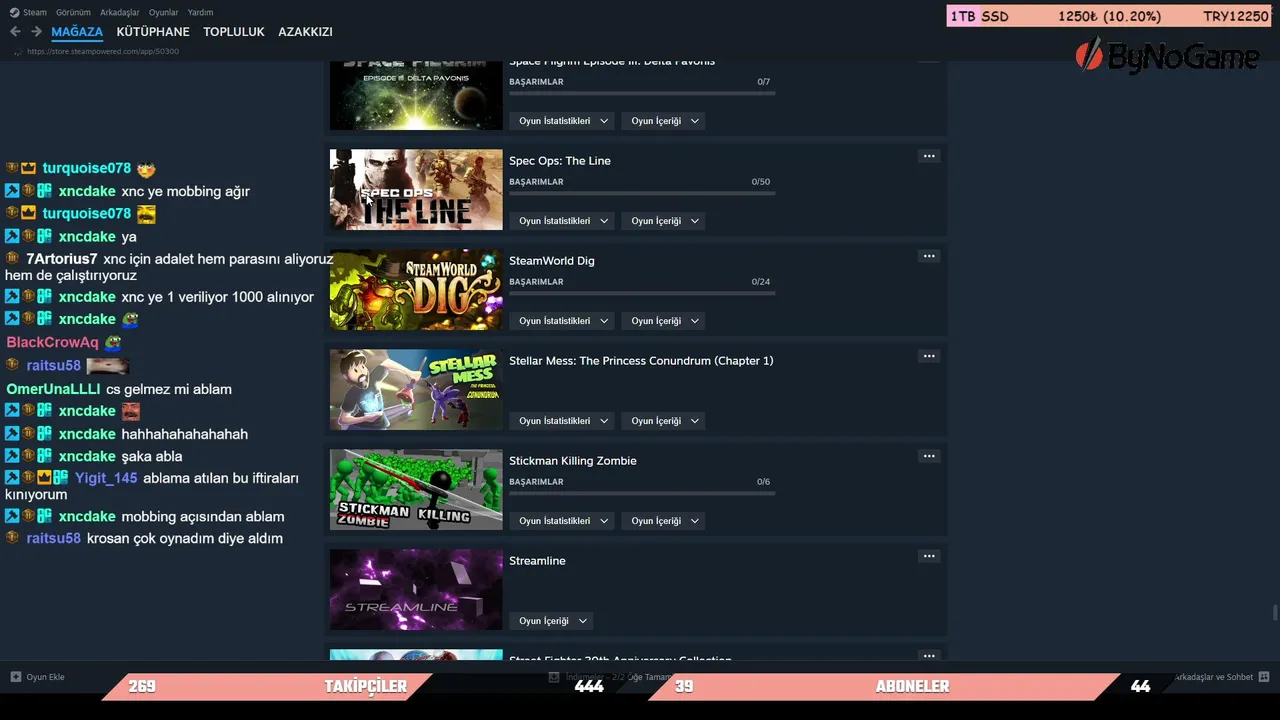The height and width of the screenshot is (720, 1280).
Task: Click the SteamWorld Dig cover image
Action: click(416, 290)
